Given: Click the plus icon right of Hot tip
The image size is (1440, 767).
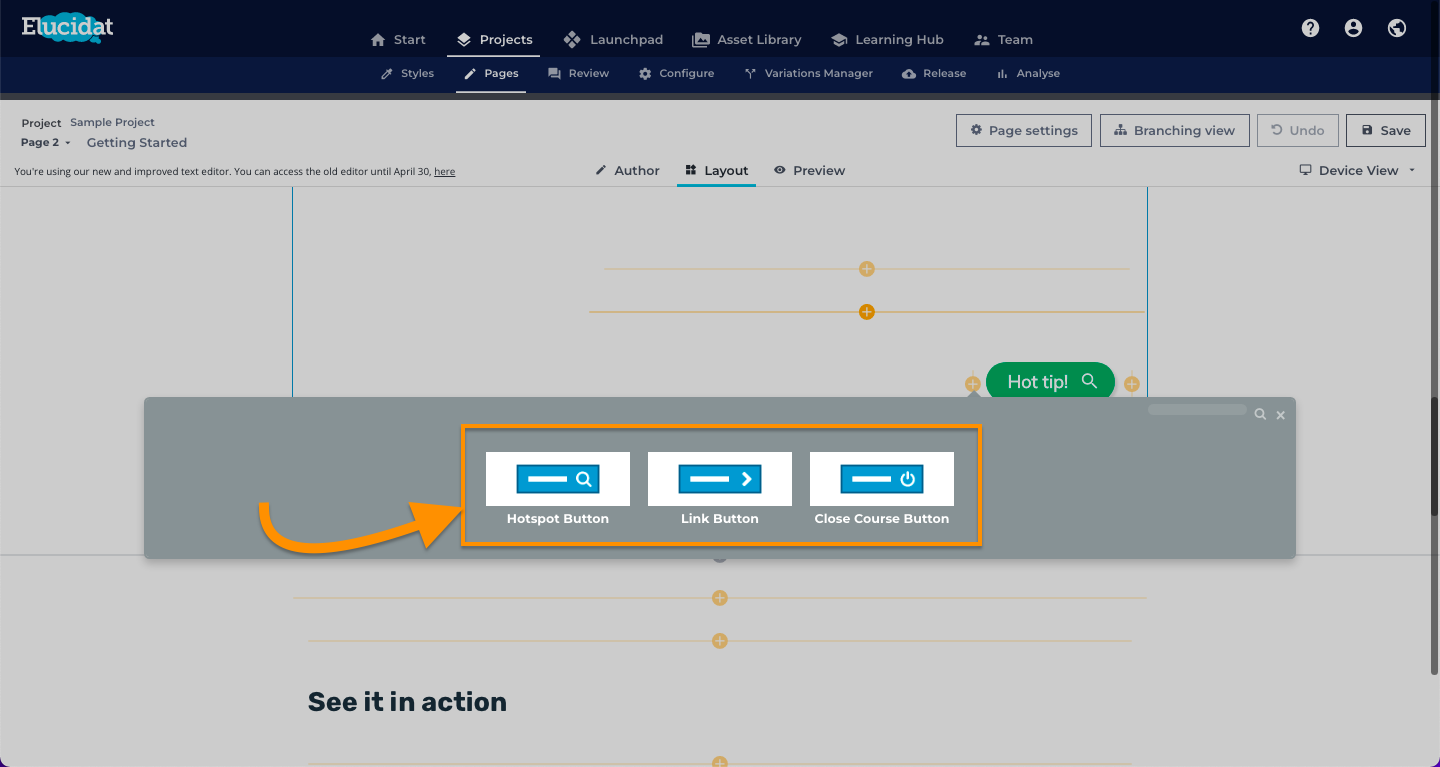Looking at the screenshot, I should coord(1132,384).
